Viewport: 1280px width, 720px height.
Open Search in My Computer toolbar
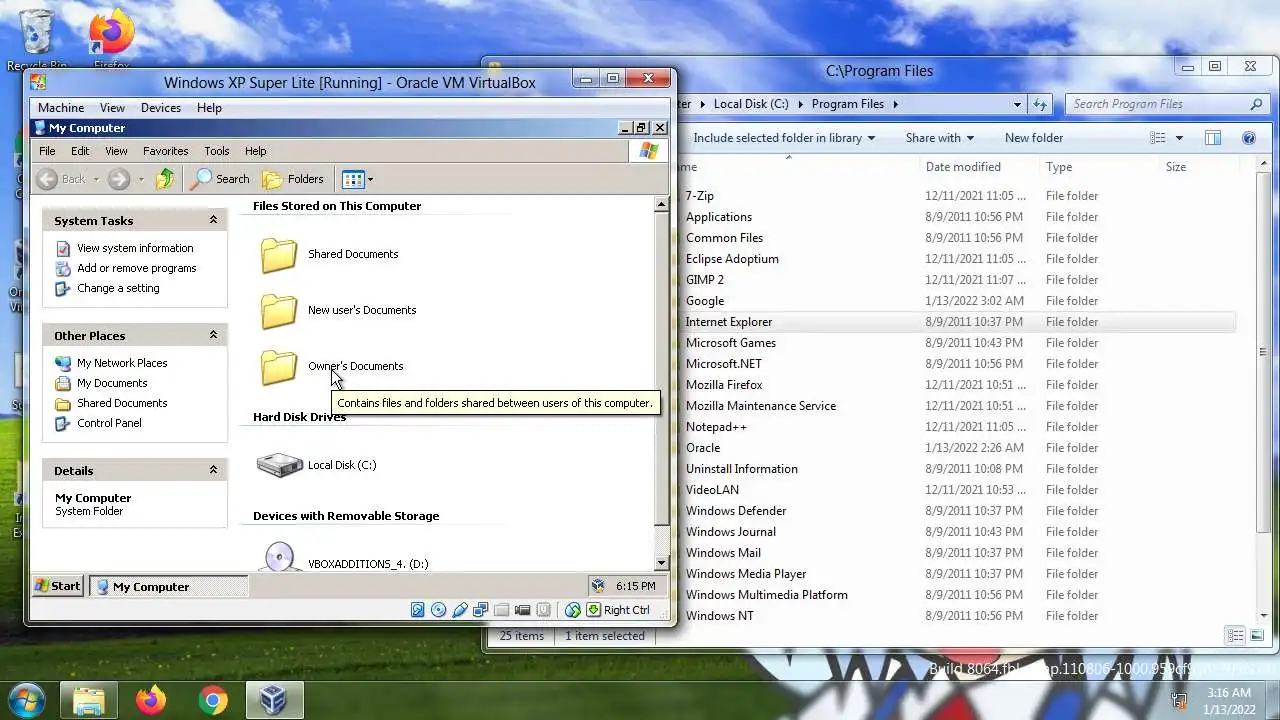221,179
